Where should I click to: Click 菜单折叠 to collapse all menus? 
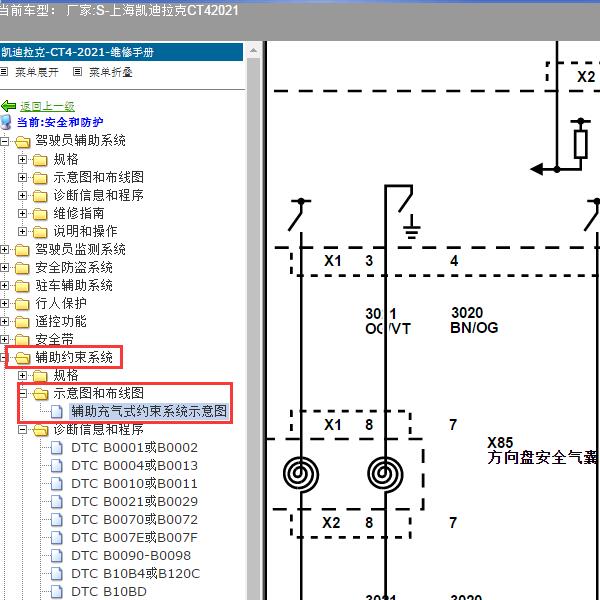click(x=111, y=72)
